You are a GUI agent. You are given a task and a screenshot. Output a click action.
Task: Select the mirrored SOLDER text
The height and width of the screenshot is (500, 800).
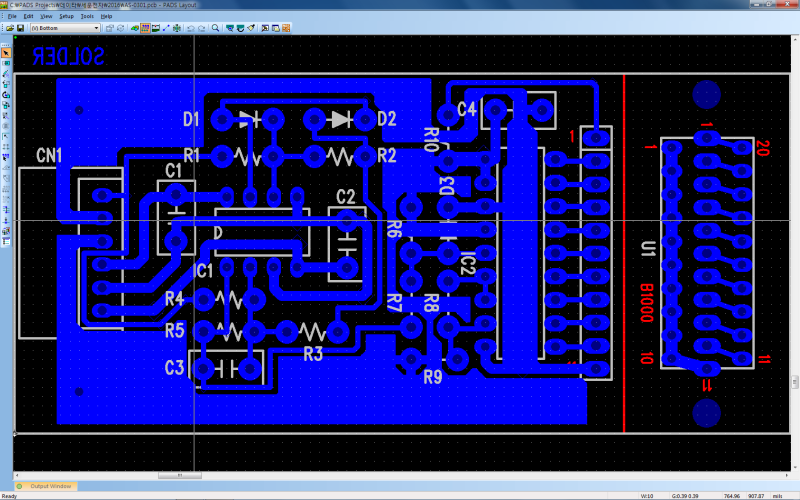point(68,56)
